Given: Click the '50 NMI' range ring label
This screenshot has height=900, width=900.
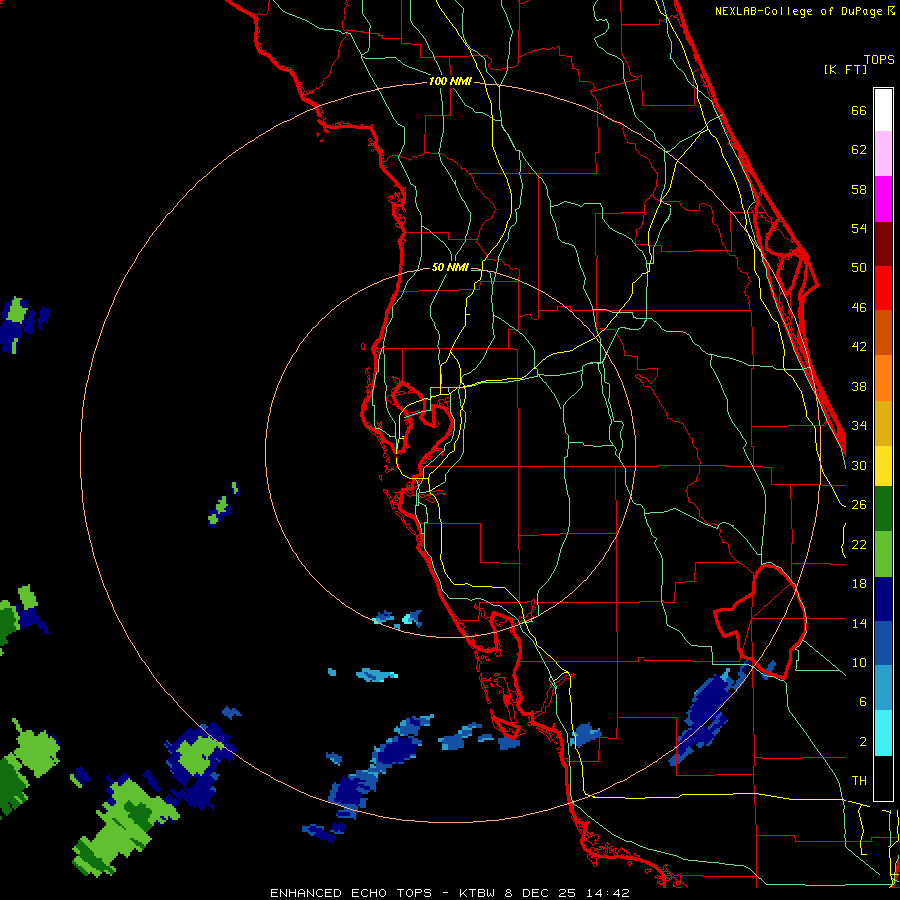Looking at the screenshot, I should [450, 267].
